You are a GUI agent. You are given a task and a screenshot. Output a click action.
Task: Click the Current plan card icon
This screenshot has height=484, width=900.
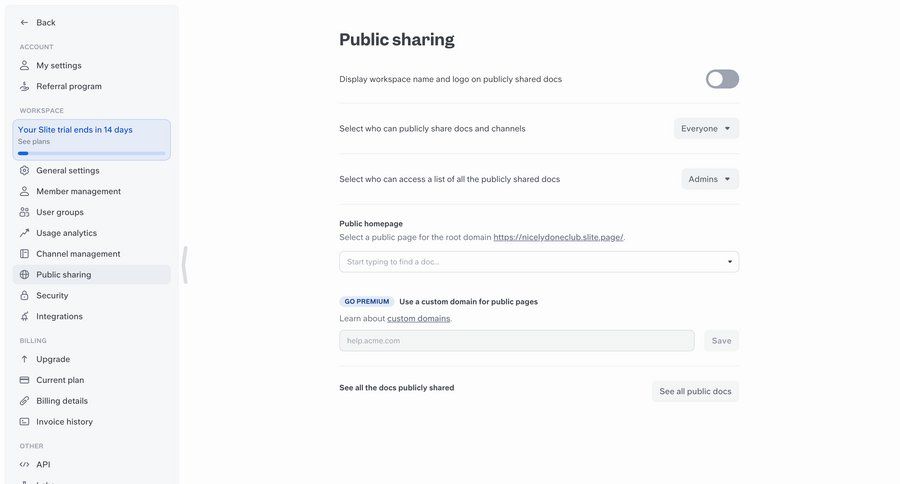tap(25, 380)
